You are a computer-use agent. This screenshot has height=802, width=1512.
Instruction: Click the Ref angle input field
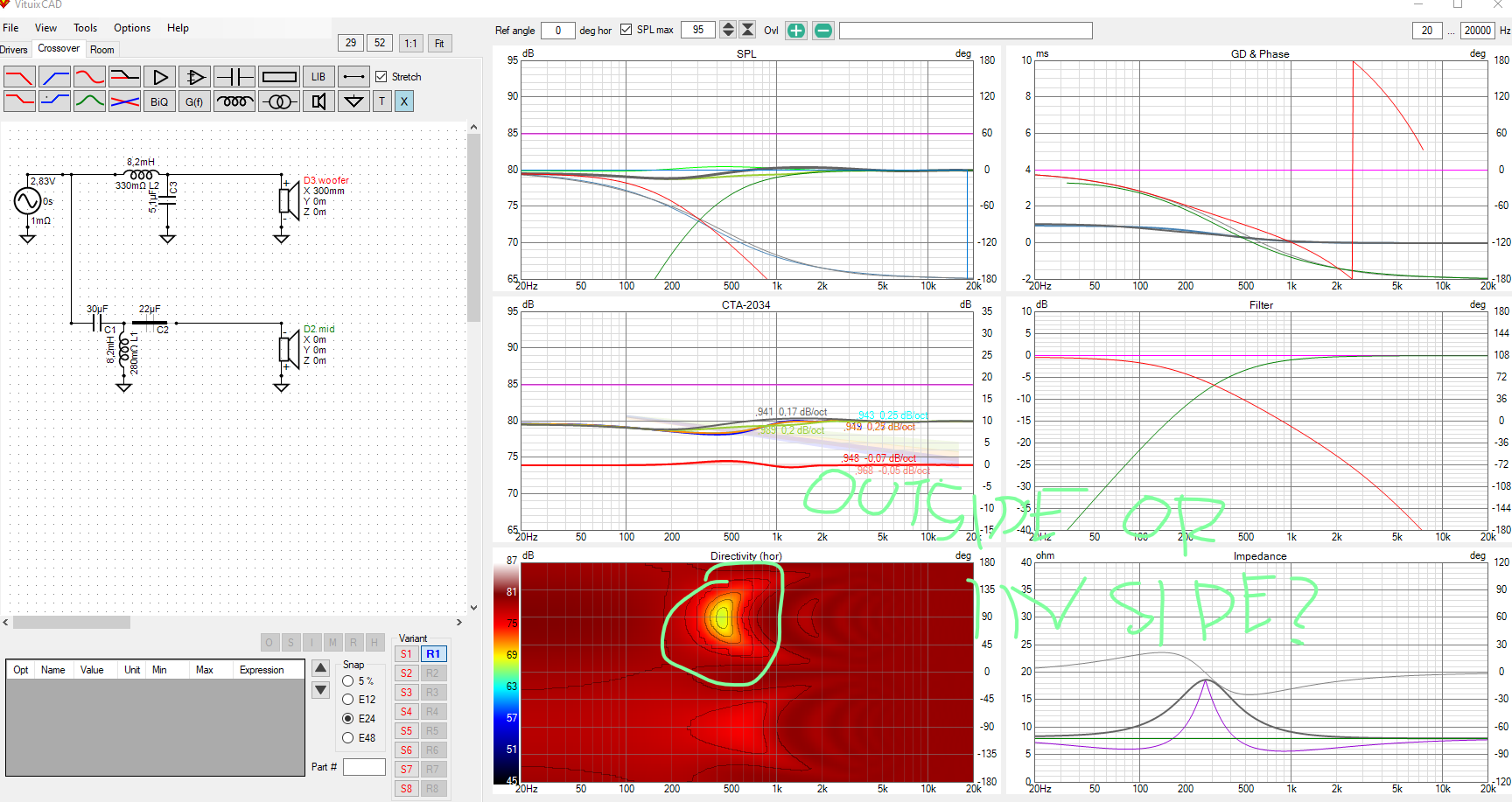557,31
